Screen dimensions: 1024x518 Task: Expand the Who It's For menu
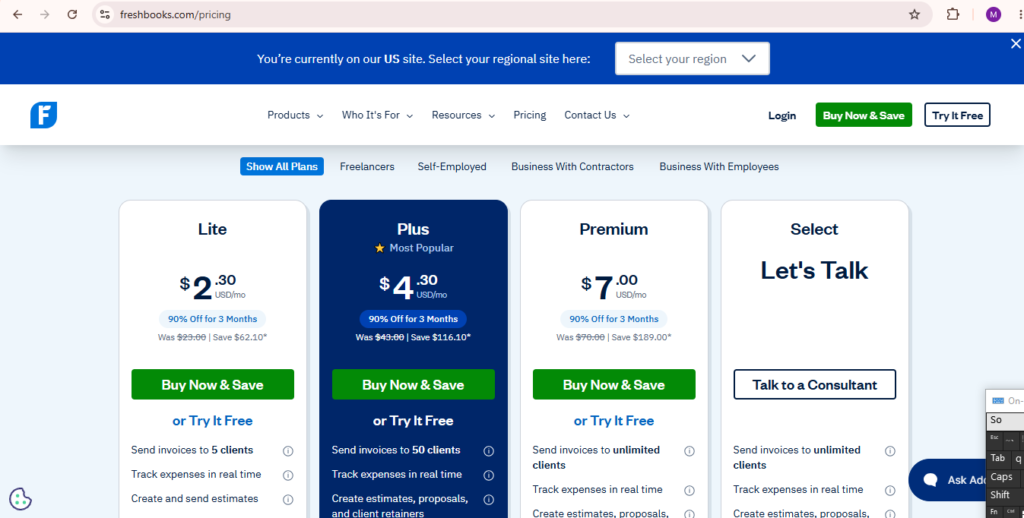[x=377, y=115]
